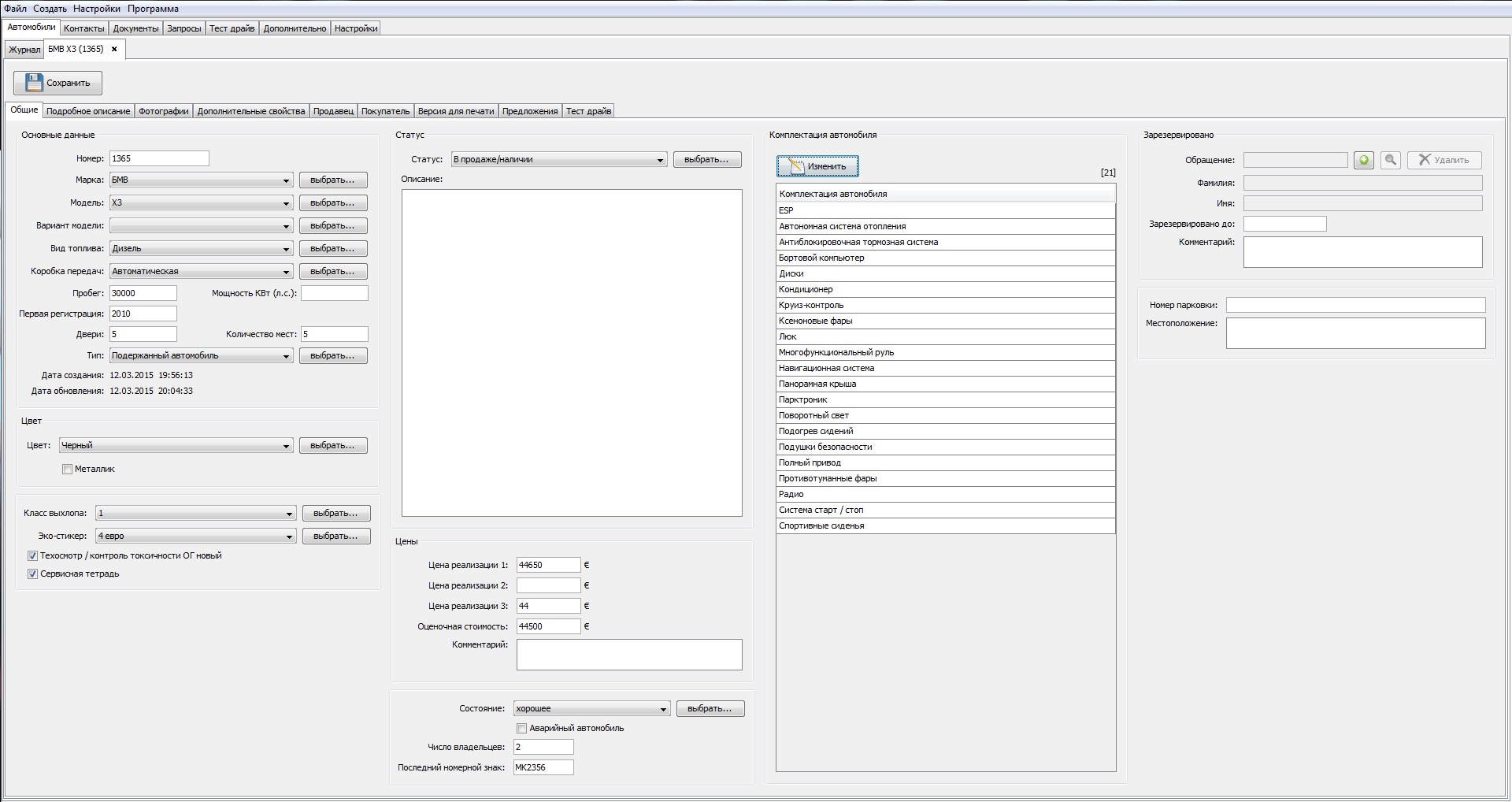This screenshot has height=802, width=1512.
Task: Click the Описание large text area
Action: coord(572,353)
